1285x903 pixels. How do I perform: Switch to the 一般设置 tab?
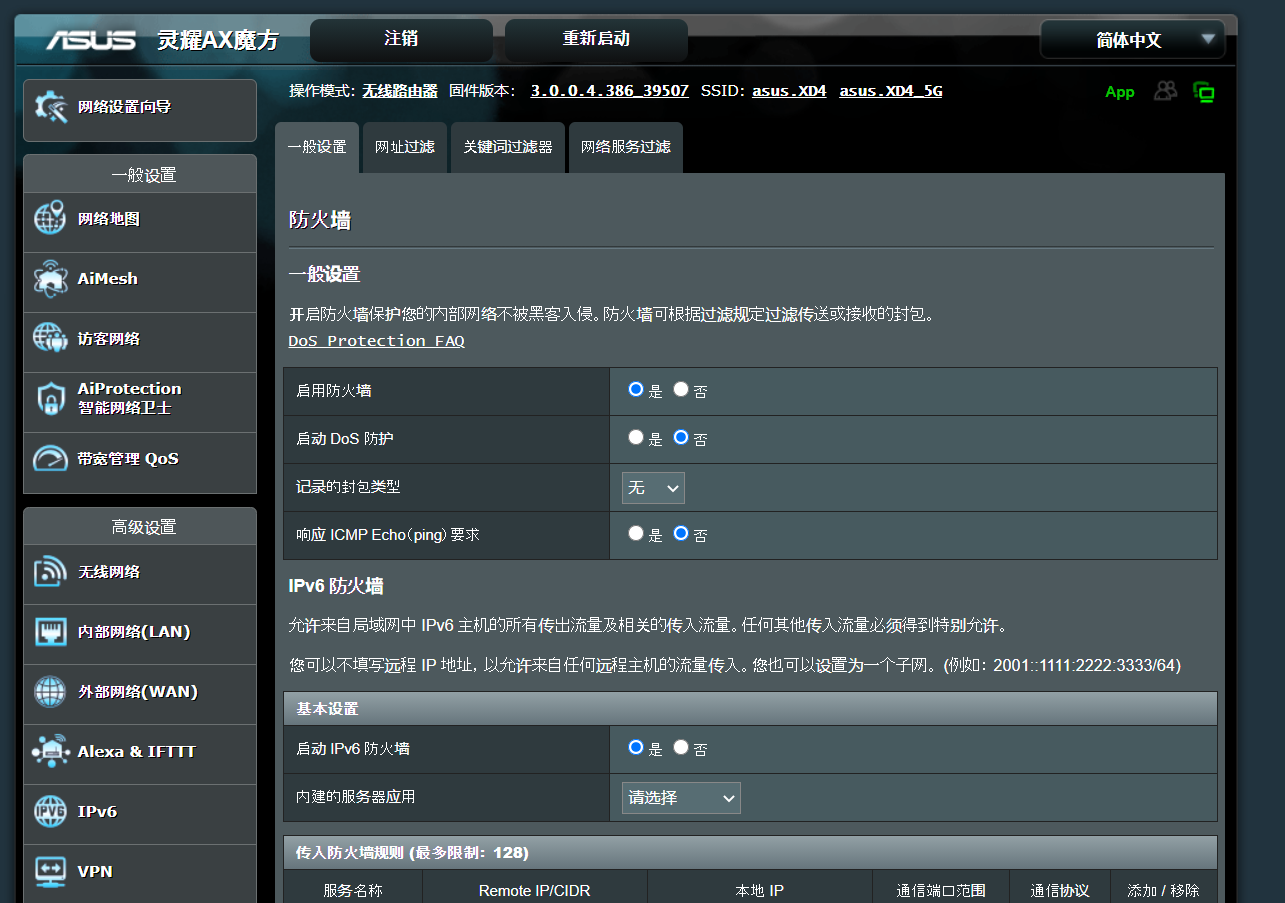(317, 147)
